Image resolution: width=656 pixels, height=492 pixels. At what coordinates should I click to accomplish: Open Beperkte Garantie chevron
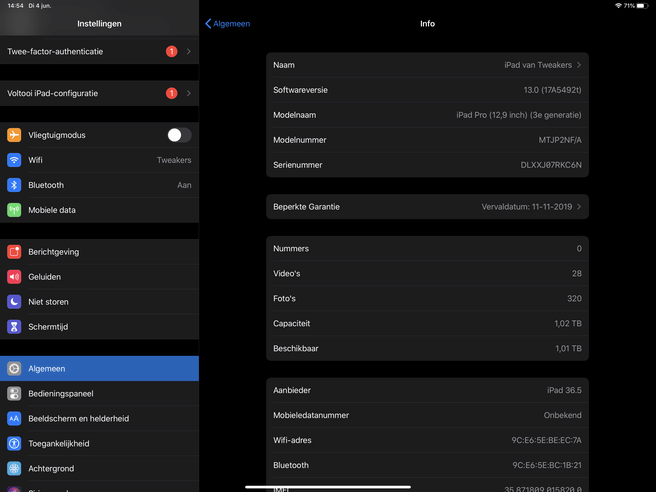pyautogui.click(x=579, y=207)
